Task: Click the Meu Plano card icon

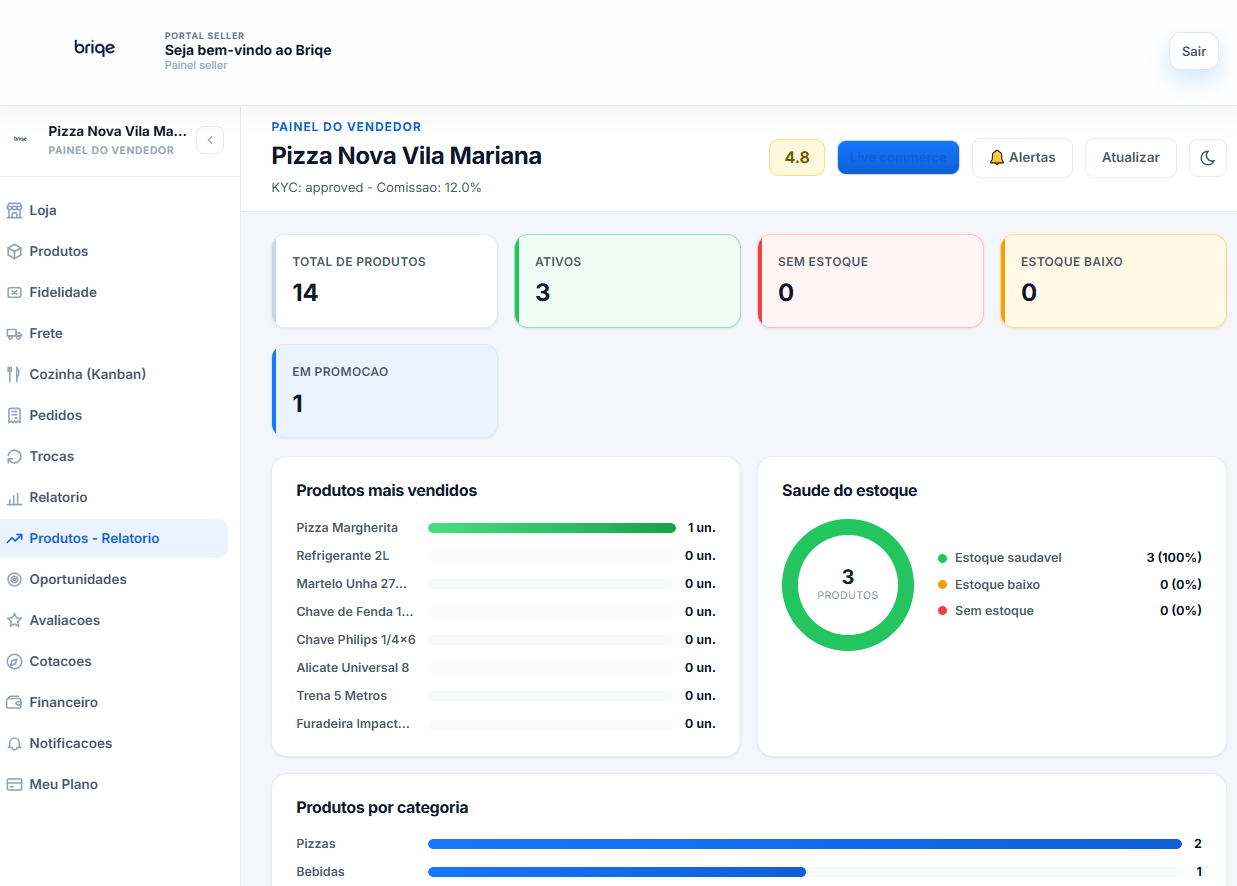Action: [x=14, y=784]
